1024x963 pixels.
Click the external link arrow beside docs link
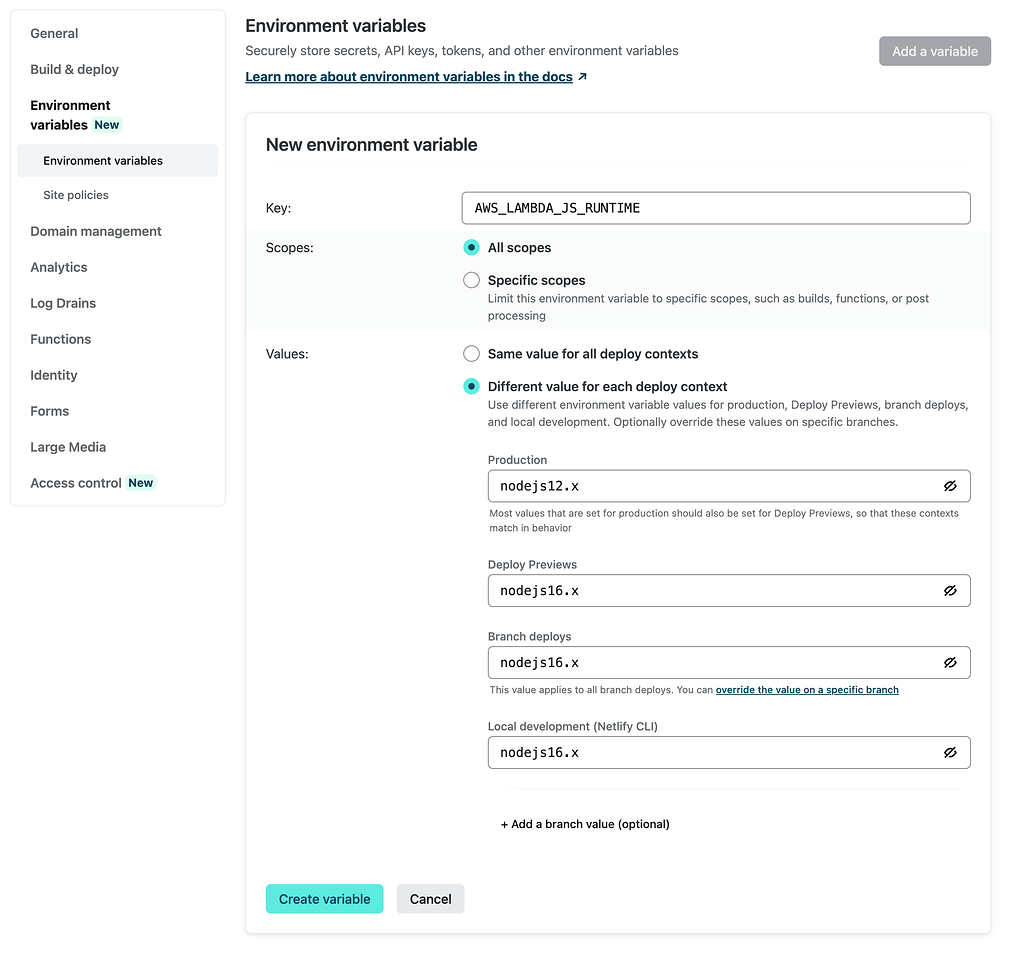[x=583, y=77]
